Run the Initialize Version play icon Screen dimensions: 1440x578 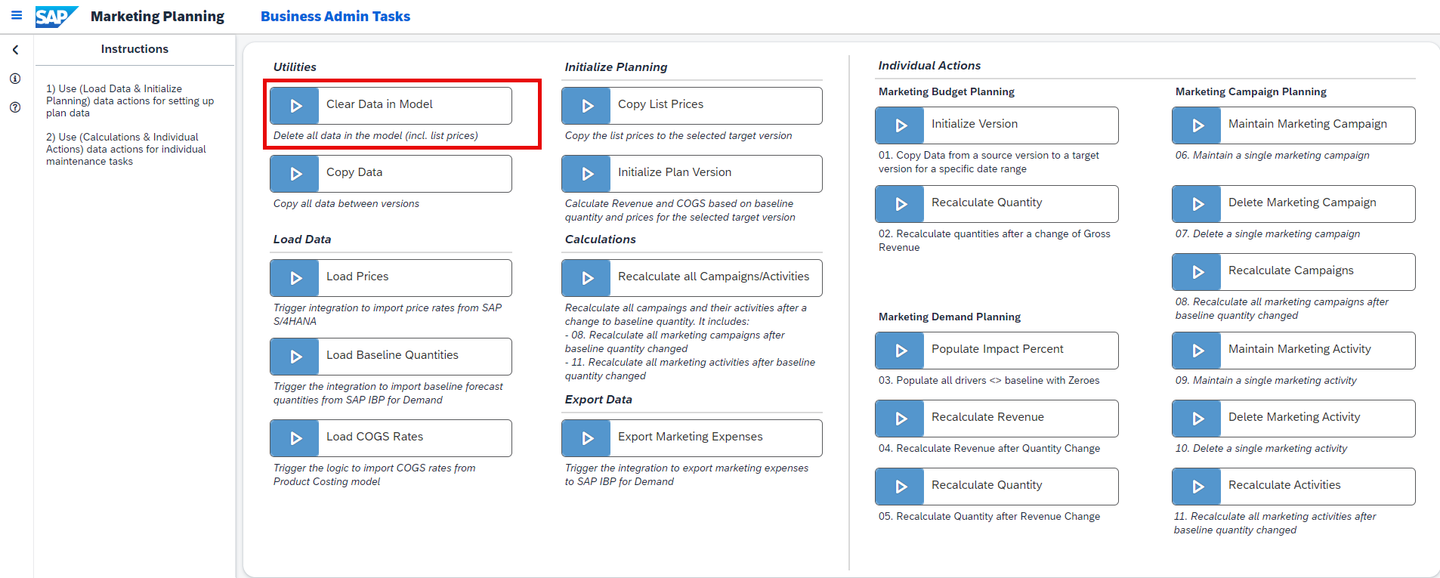point(900,125)
